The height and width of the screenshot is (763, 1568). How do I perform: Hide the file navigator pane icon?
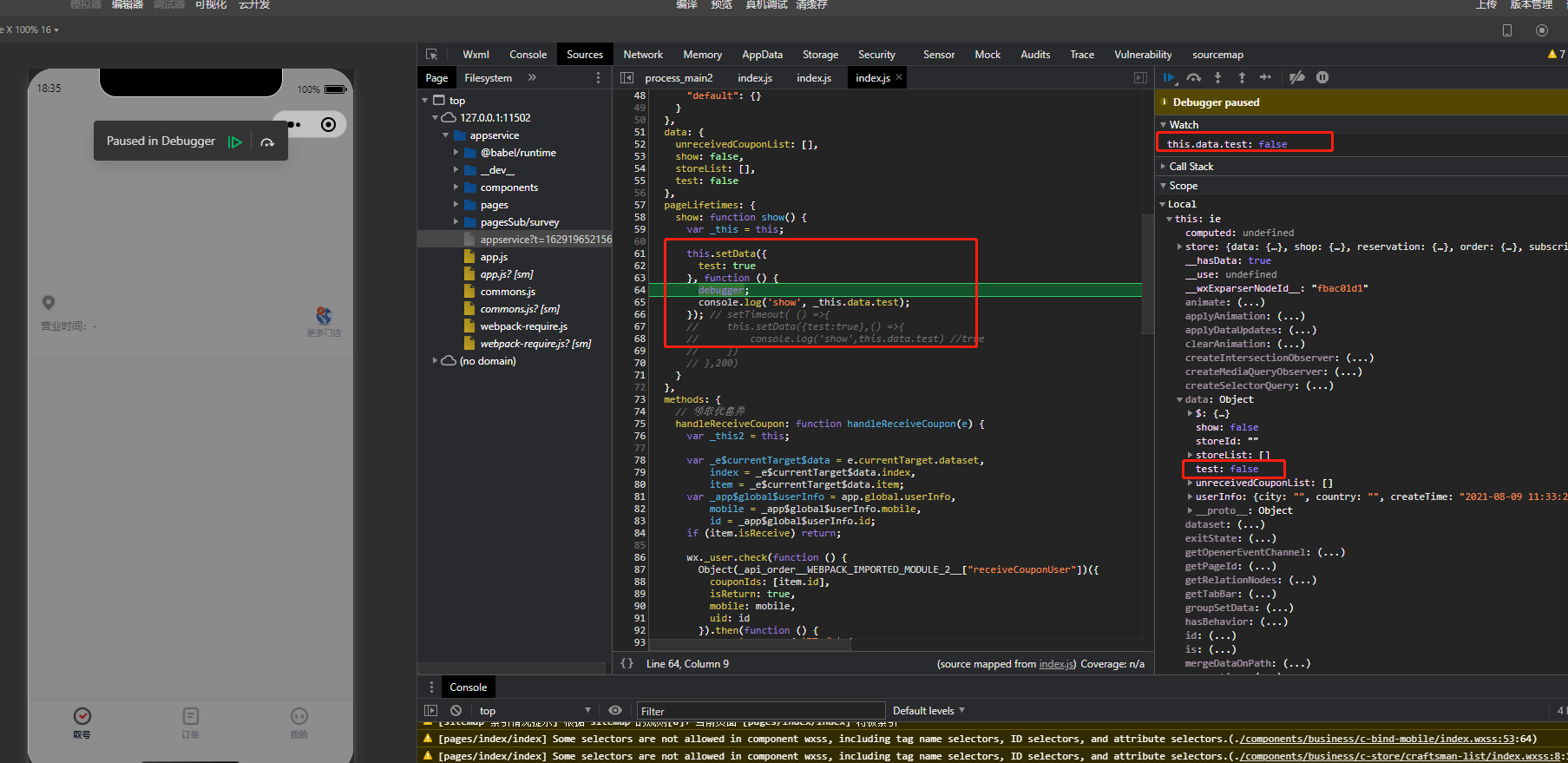click(627, 77)
